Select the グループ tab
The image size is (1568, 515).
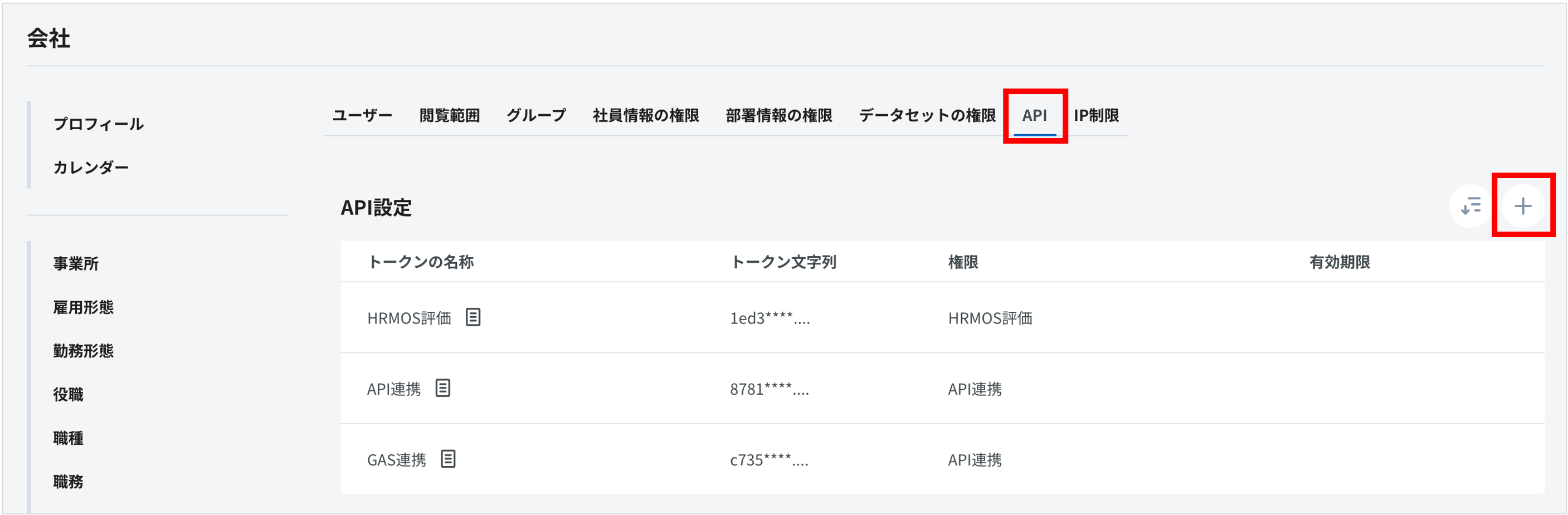pyautogui.click(x=536, y=115)
